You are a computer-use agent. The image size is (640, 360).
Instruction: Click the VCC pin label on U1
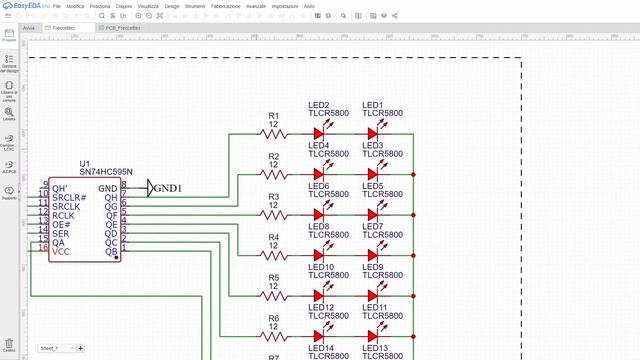click(60, 252)
